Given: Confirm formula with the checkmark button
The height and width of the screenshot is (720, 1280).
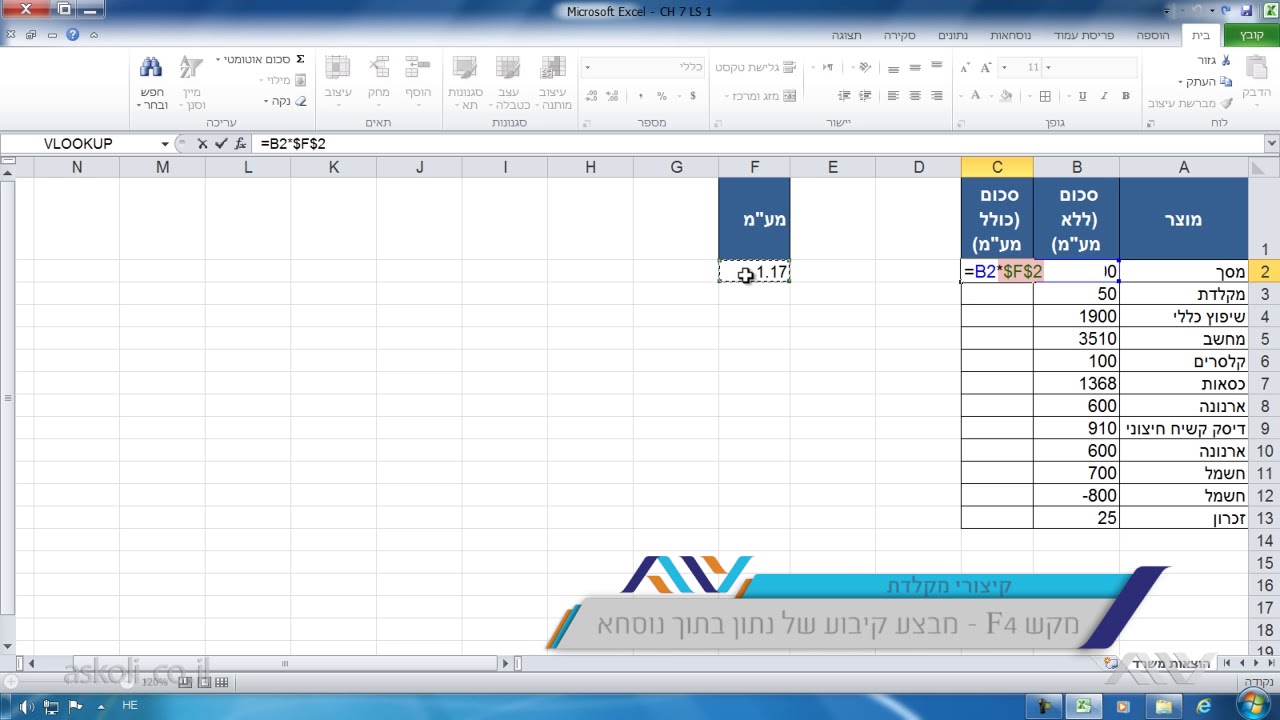Looking at the screenshot, I should (x=221, y=144).
